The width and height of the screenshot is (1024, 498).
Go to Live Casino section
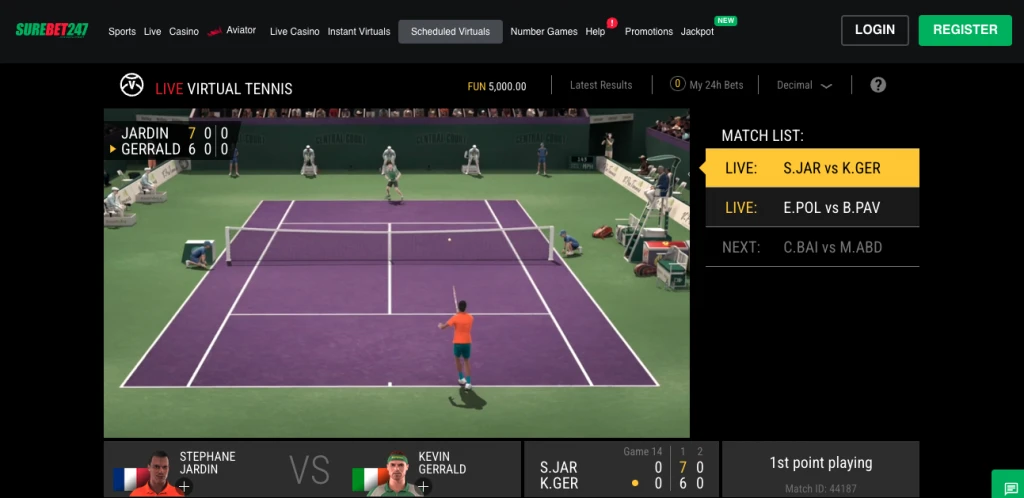pos(295,32)
